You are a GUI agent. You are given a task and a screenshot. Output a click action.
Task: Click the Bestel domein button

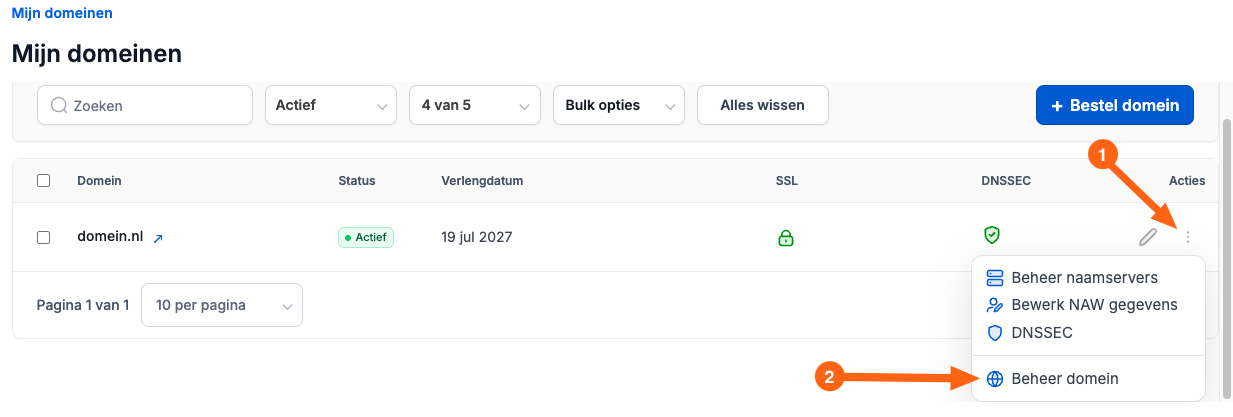1115,105
